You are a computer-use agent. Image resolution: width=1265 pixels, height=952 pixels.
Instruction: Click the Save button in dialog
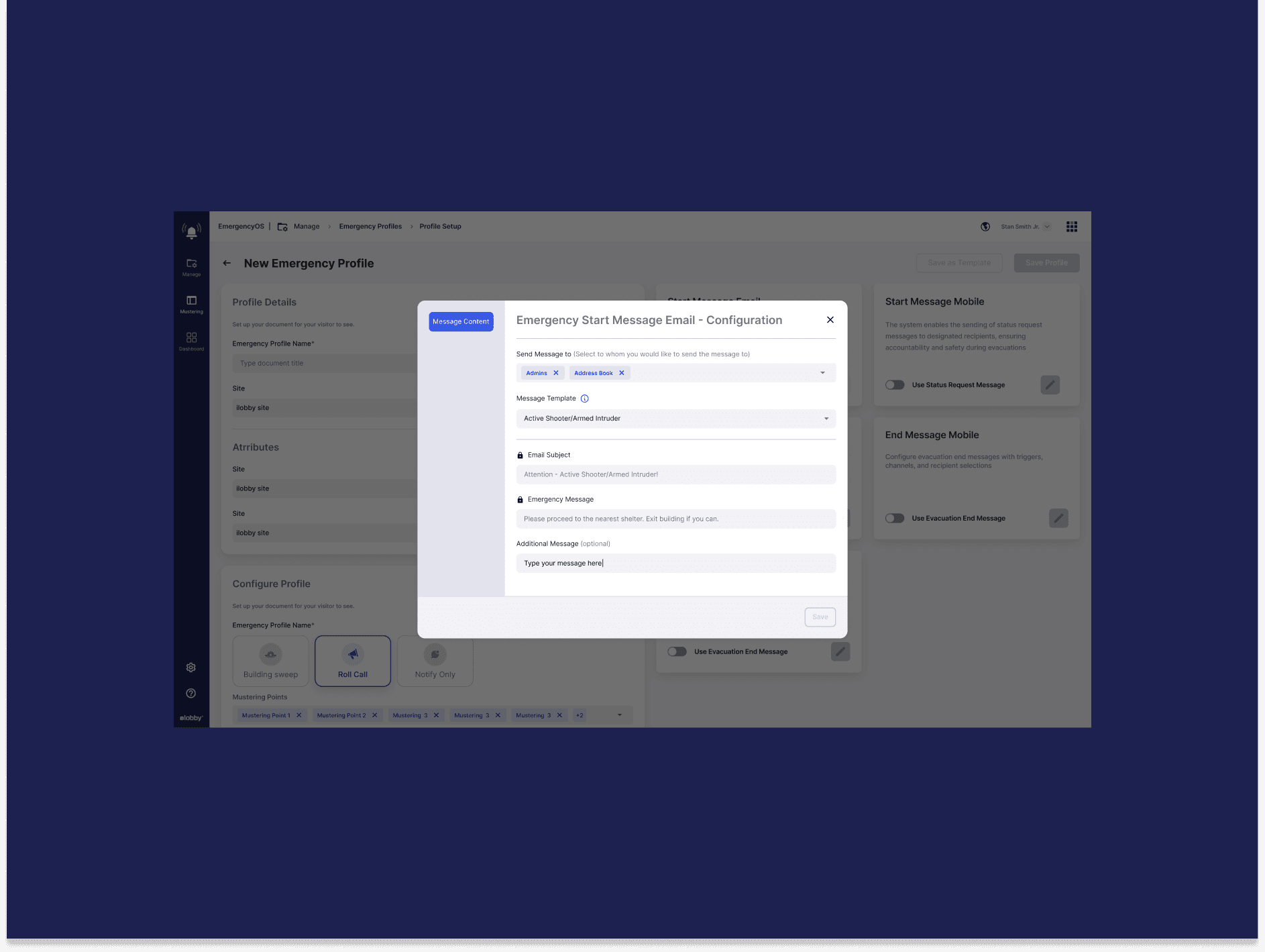[x=820, y=617]
